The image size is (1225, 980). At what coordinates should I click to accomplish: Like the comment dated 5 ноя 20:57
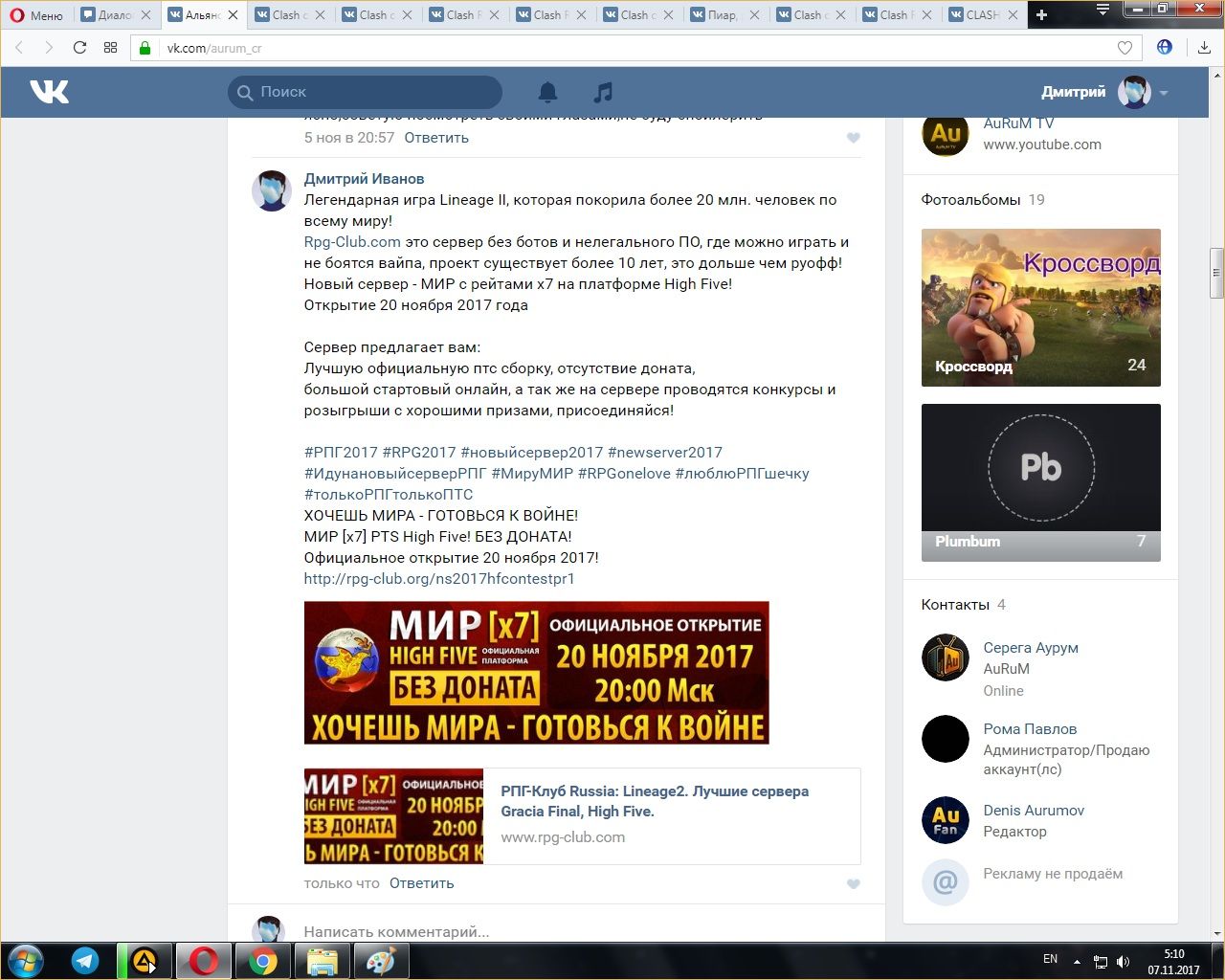point(854,138)
